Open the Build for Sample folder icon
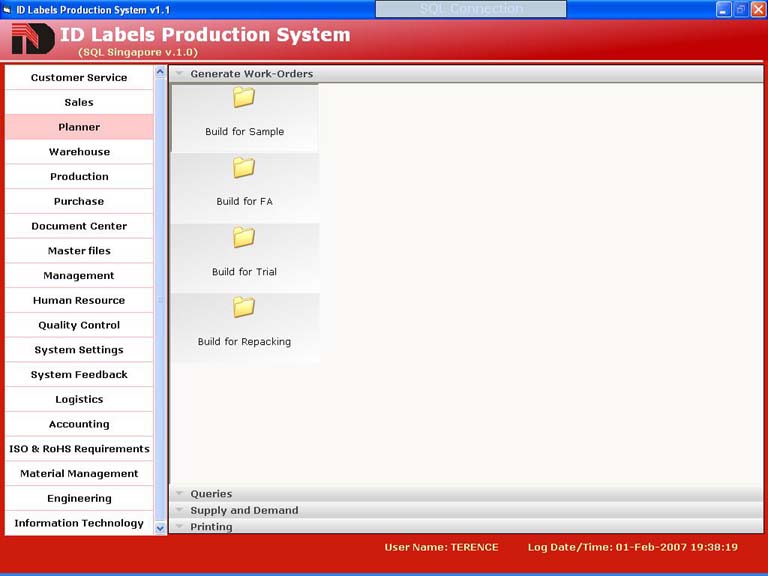Screen dimensions: 768x576 pos(244,98)
